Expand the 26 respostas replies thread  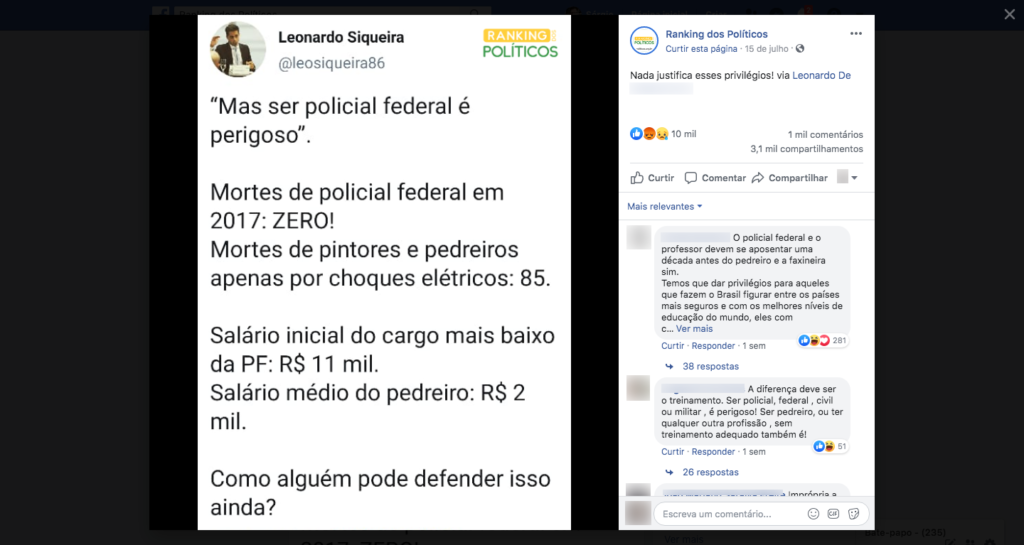pos(709,472)
